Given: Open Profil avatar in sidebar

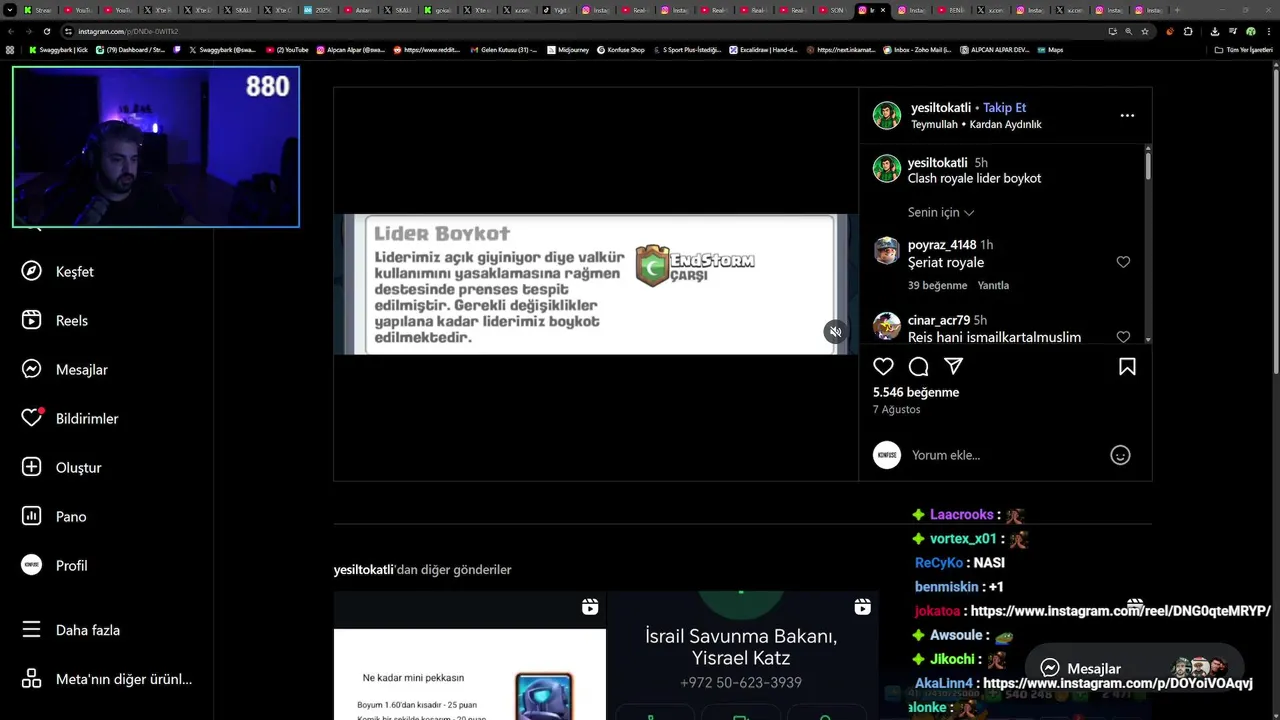Looking at the screenshot, I should coord(32,565).
